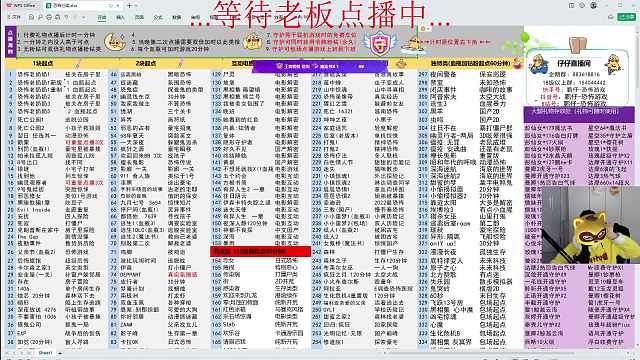Select cell onlY up!
Screen dimensions: 640x360
442,243
